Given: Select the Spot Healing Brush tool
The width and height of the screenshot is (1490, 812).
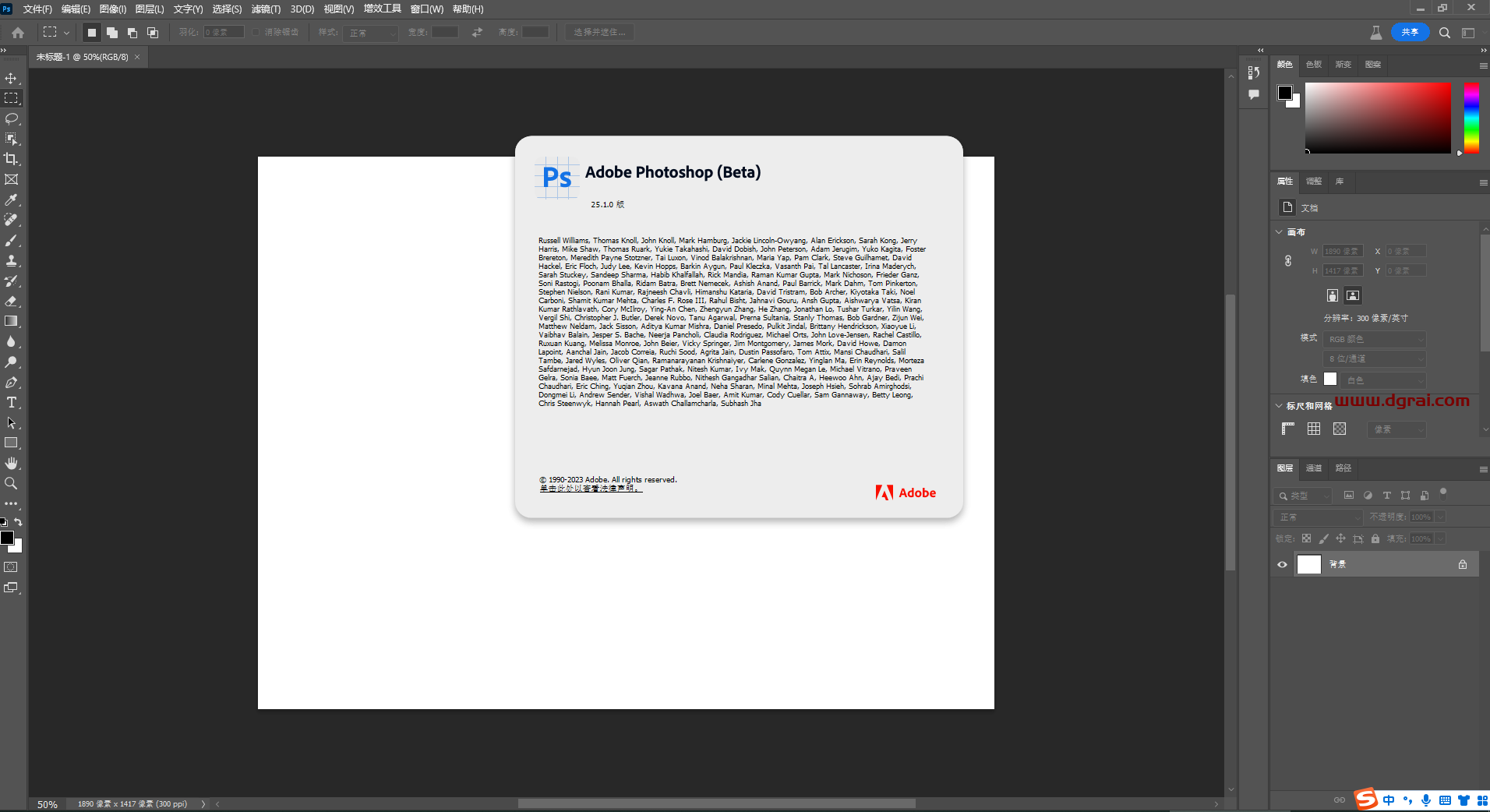Looking at the screenshot, I should tap(11, 221).
